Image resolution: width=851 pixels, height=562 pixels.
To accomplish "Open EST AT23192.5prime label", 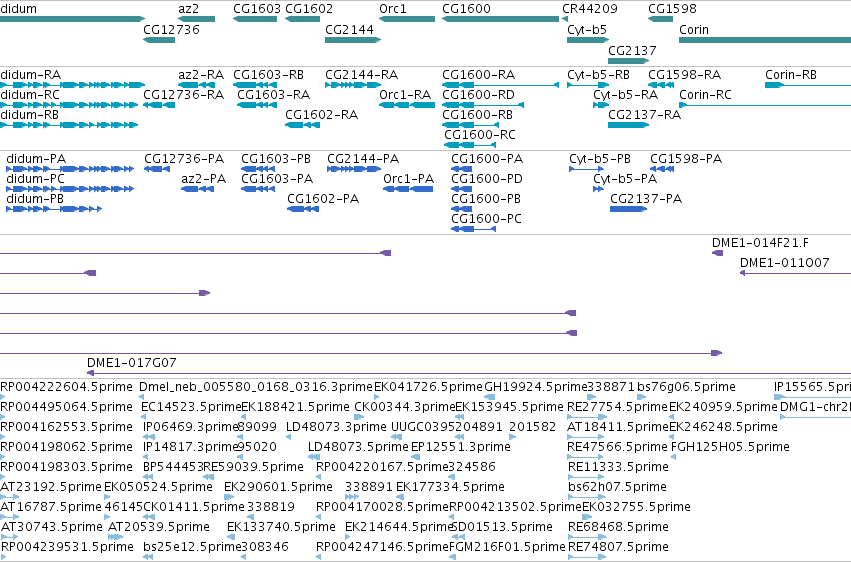I will 50,487.
